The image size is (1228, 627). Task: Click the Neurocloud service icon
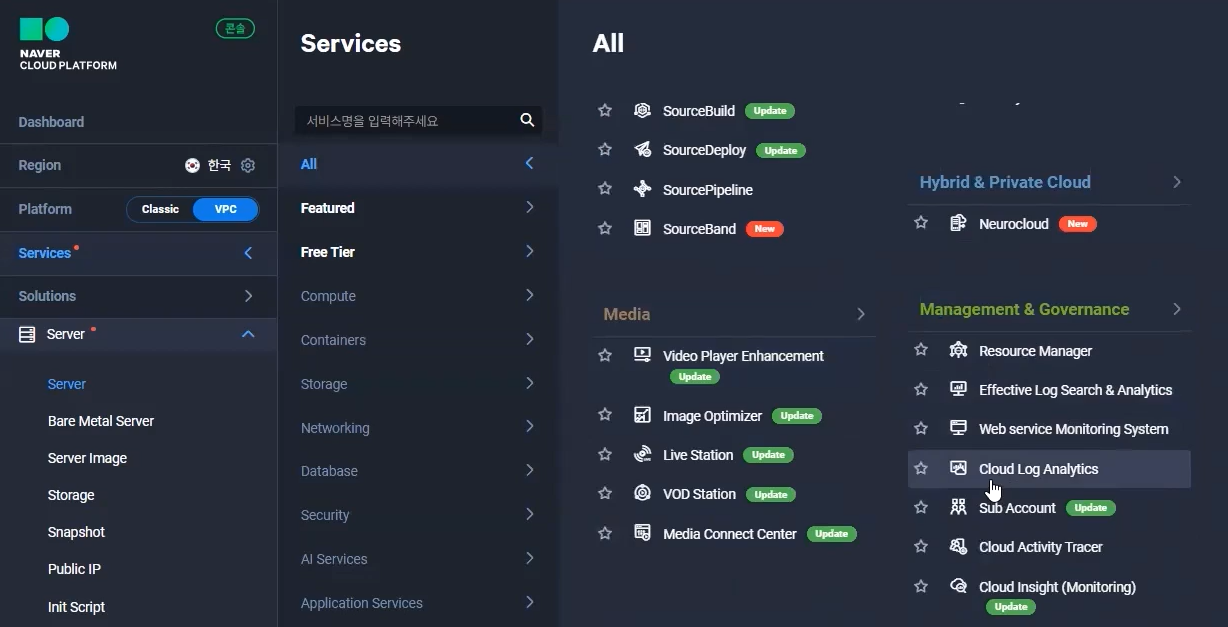[958, 223]
